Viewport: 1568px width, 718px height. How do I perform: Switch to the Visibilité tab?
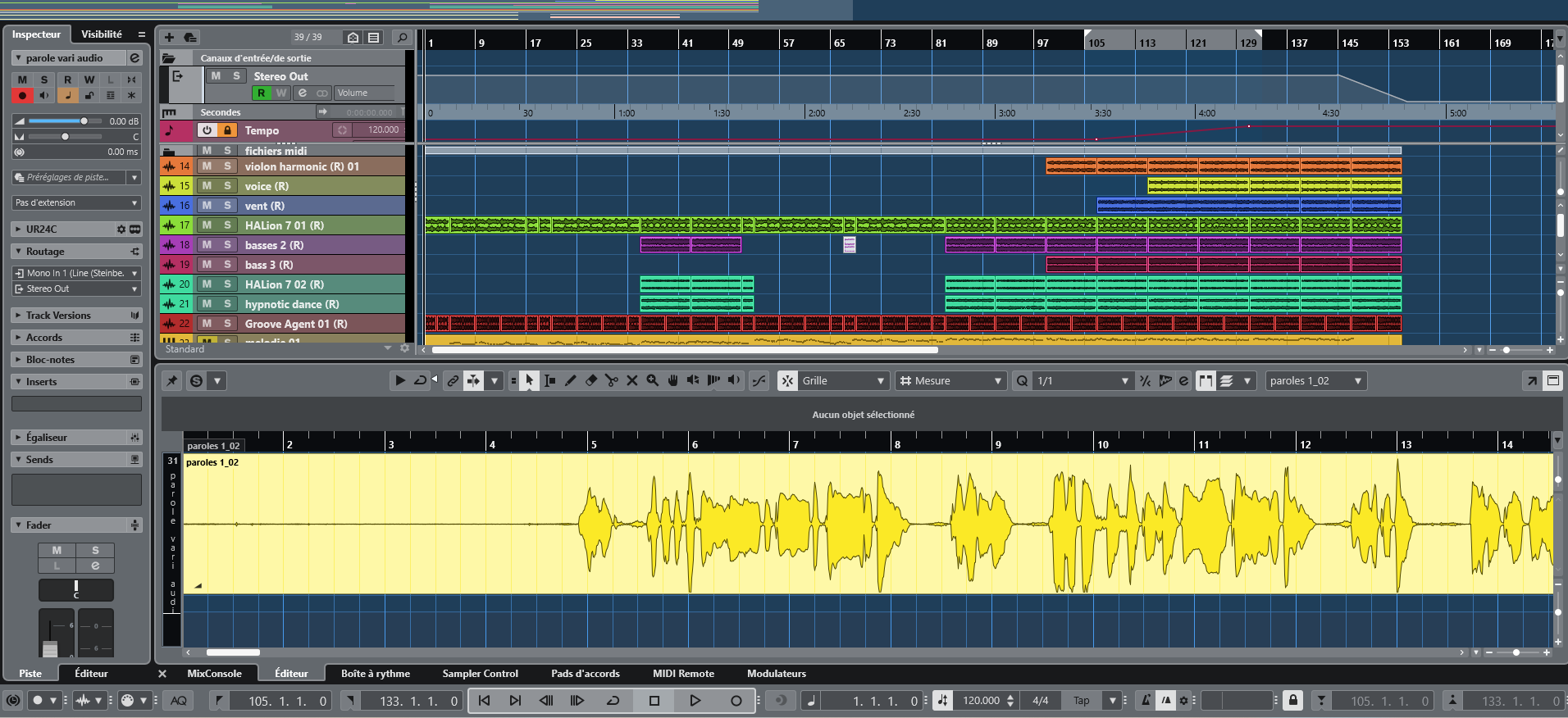coord(102,34)
